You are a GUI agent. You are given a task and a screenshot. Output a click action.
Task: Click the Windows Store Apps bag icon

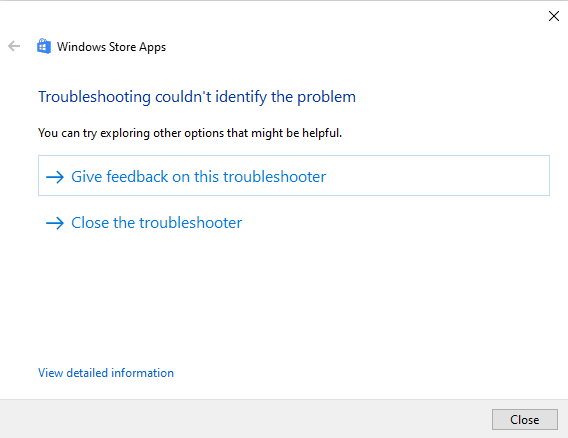[x=44, y=46]
